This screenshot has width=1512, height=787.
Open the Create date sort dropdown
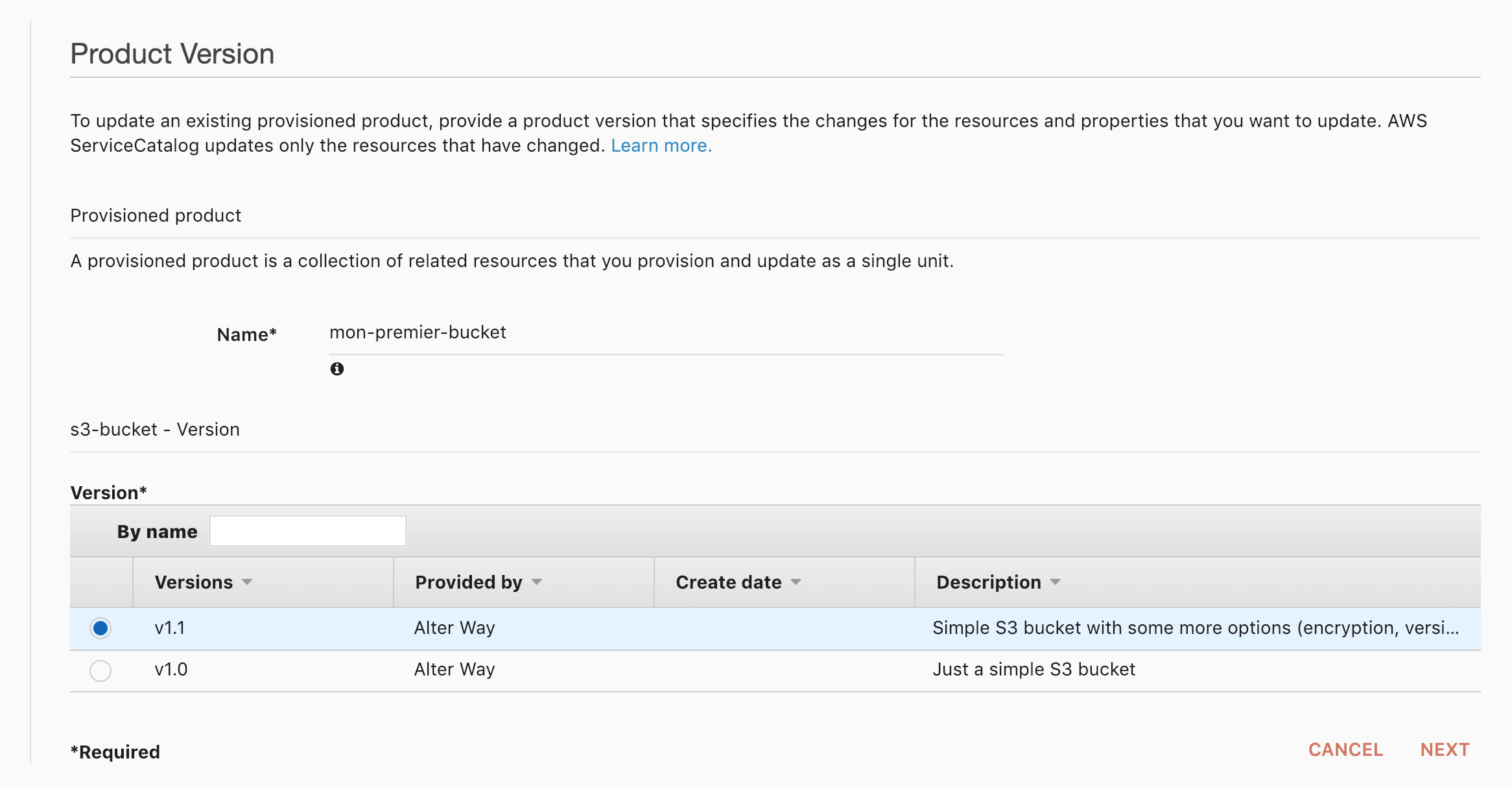click(796, 583)
